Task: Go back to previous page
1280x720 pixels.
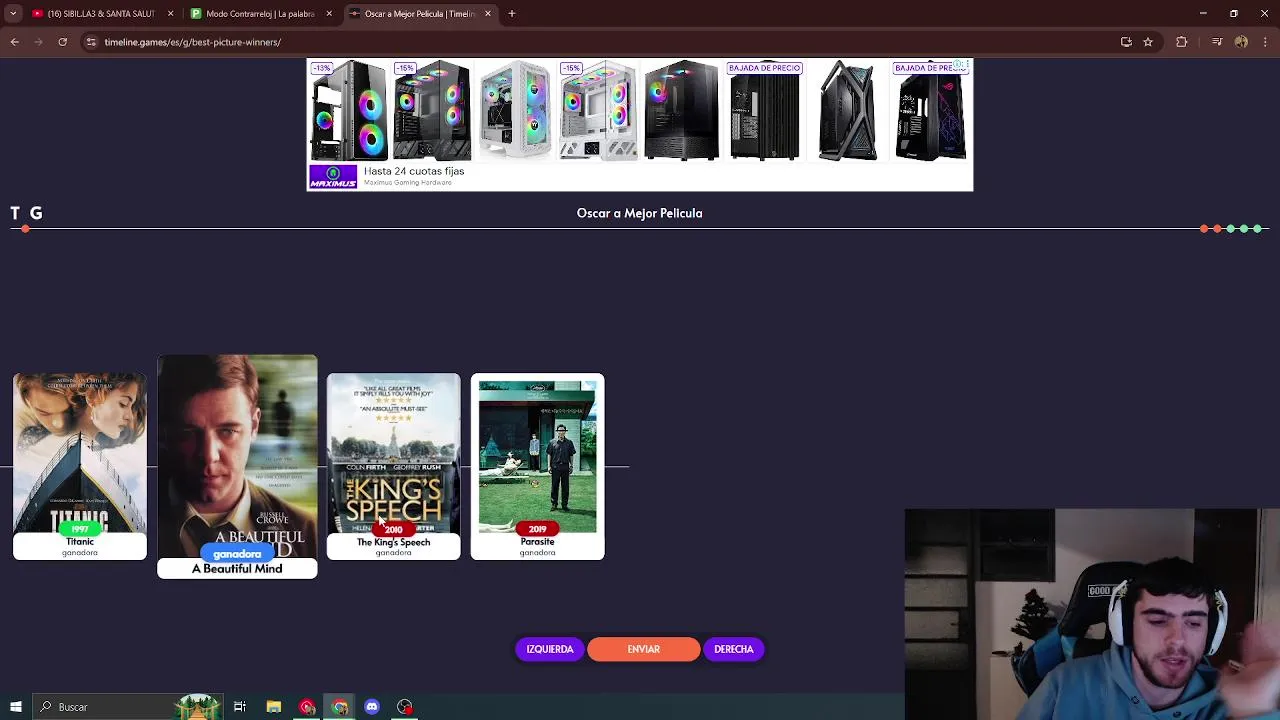Action: click(x=15, y=42)
